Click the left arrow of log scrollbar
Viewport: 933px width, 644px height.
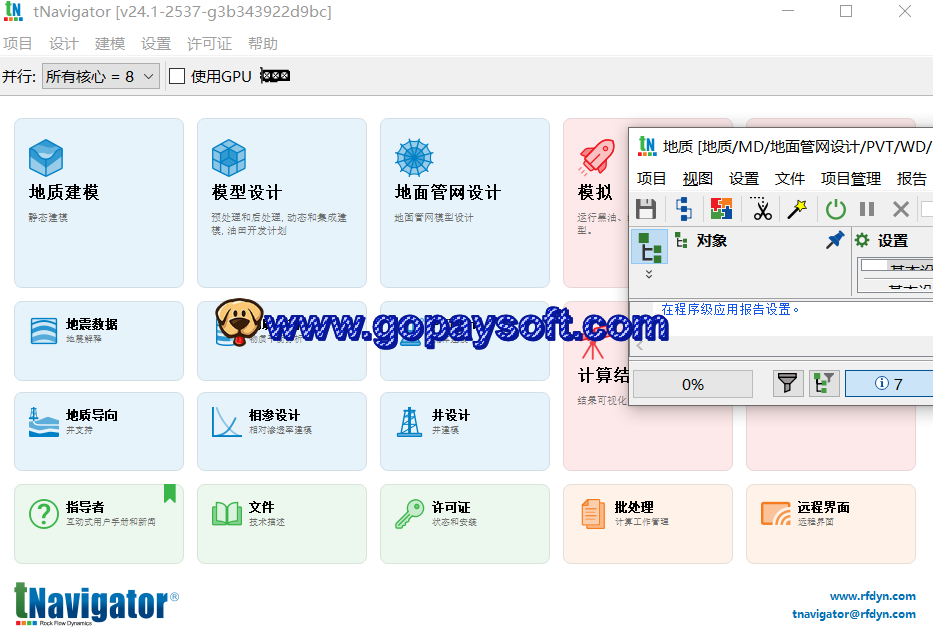pyautogui.click(x=640, y=345)
